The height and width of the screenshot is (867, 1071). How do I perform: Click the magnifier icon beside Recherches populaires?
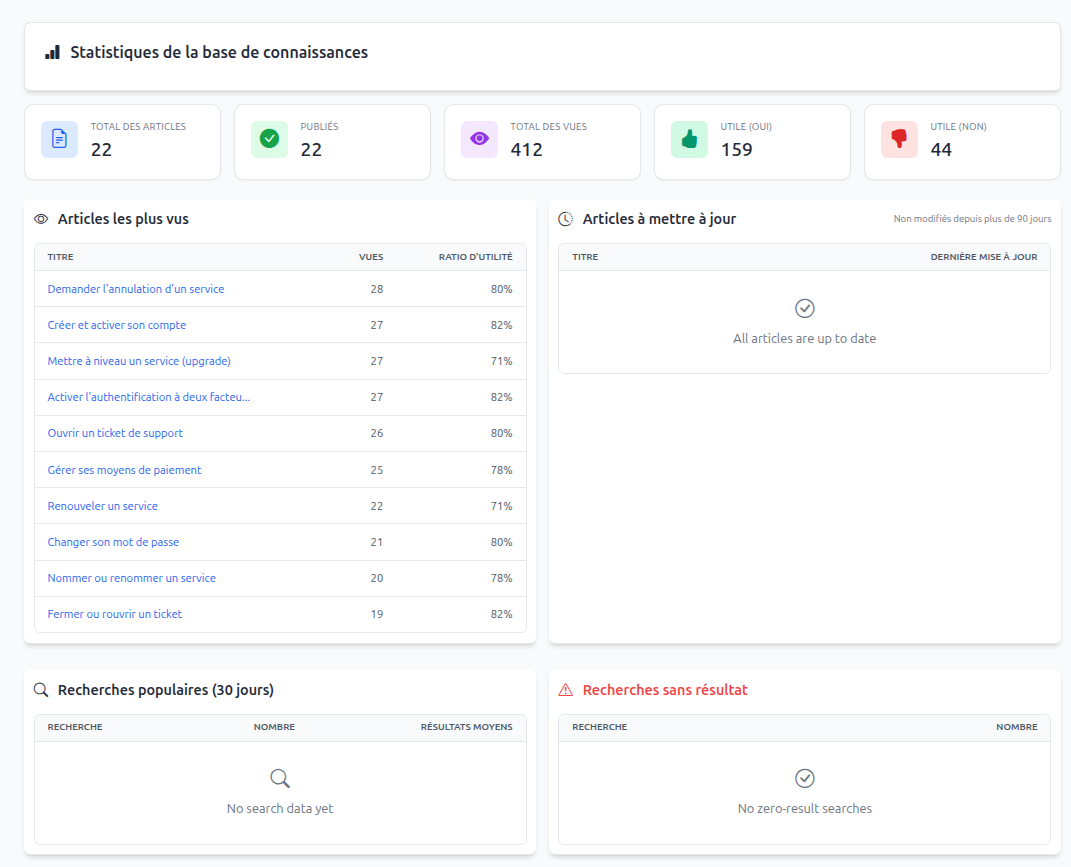click(41, 689)
